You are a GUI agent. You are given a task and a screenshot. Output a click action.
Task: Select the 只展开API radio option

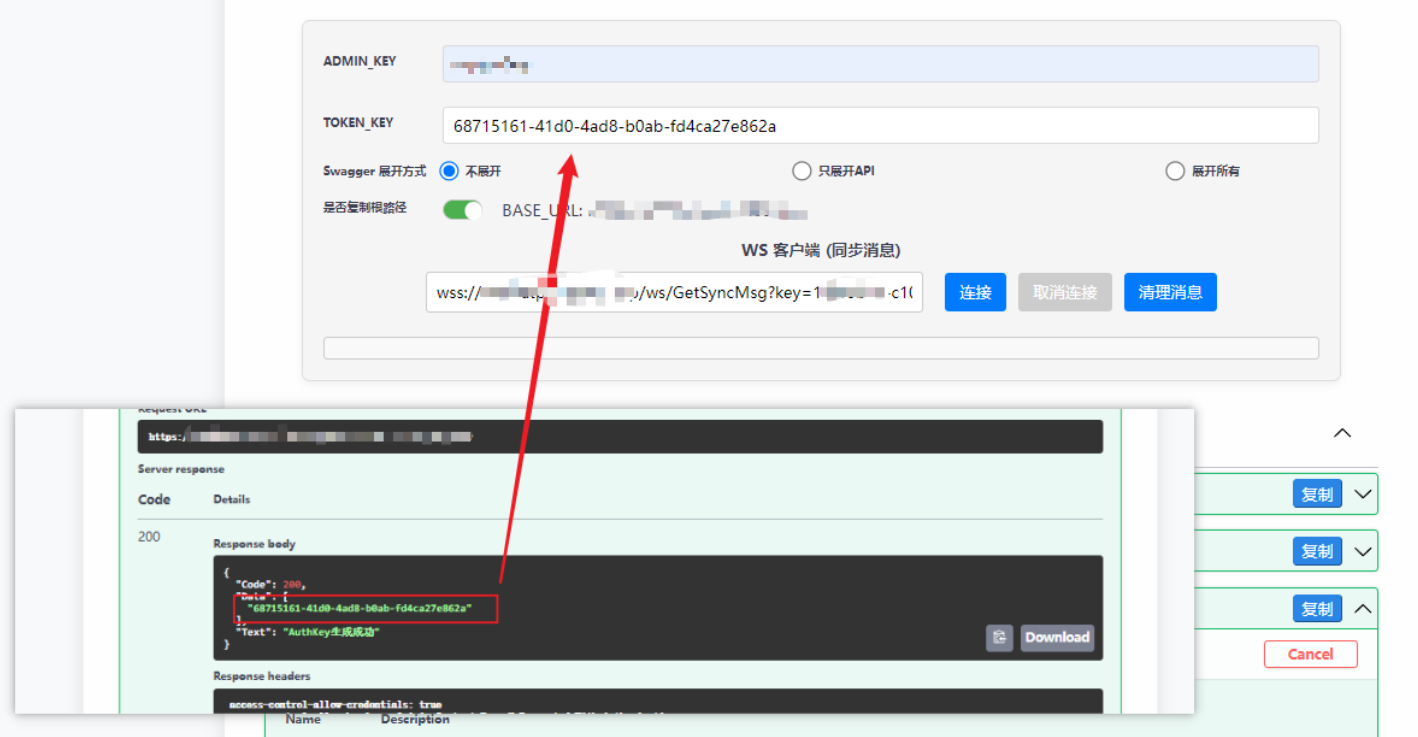pos(801,171)
